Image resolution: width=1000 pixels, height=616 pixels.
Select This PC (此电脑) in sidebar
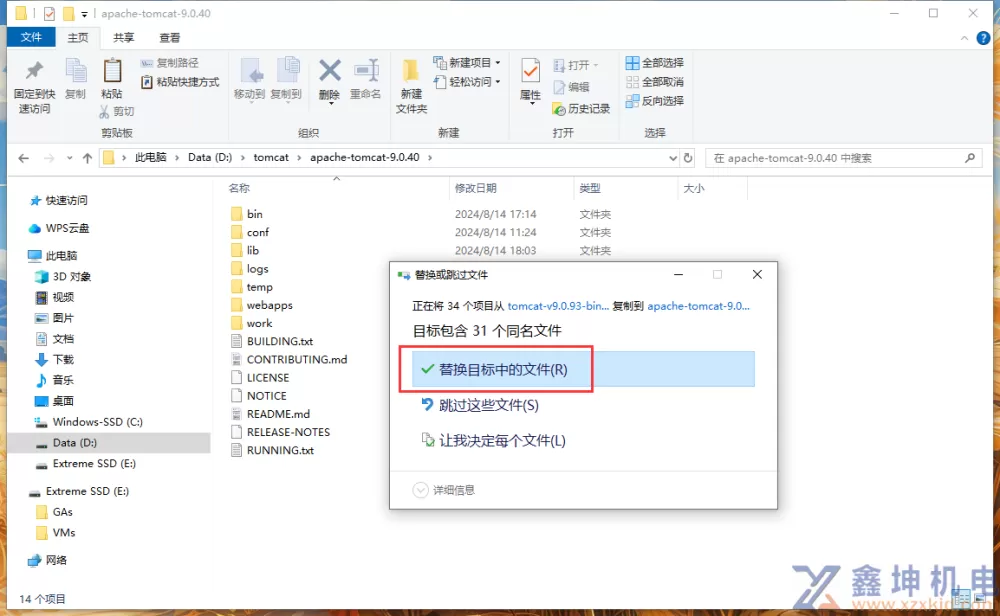click(52, 256)
